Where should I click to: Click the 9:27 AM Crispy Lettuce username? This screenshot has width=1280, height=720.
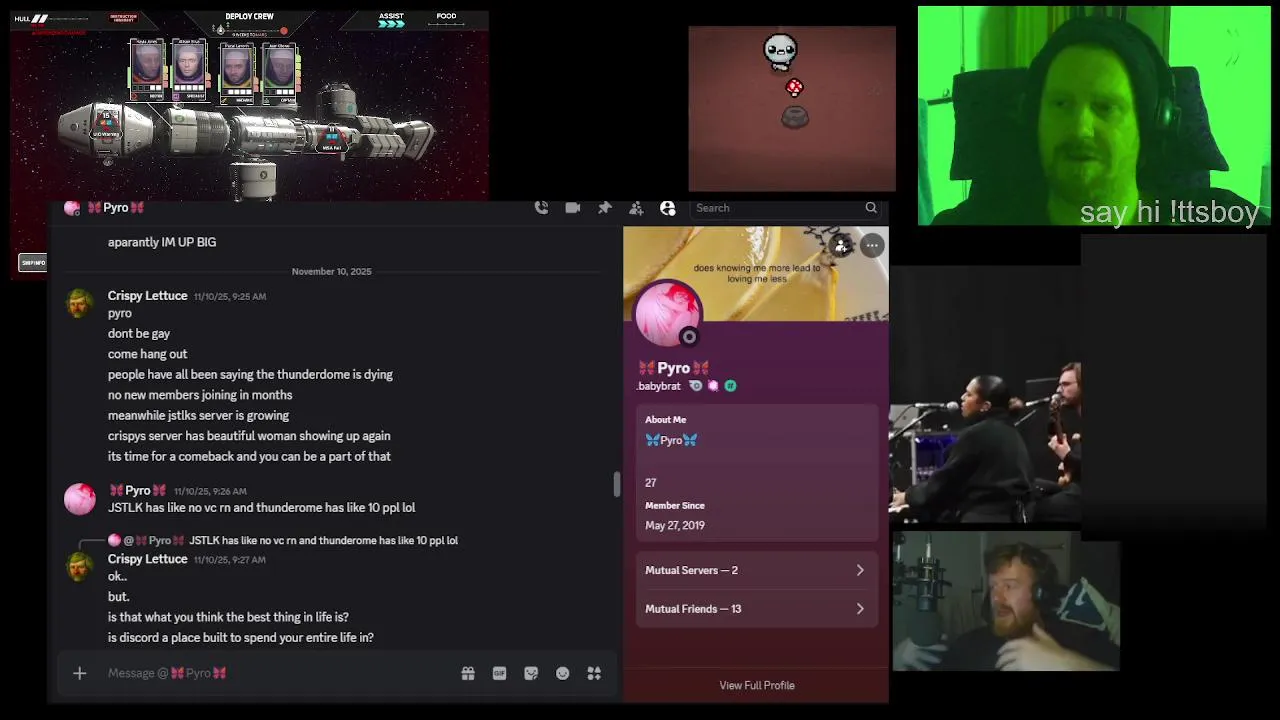tap(147, 559)
